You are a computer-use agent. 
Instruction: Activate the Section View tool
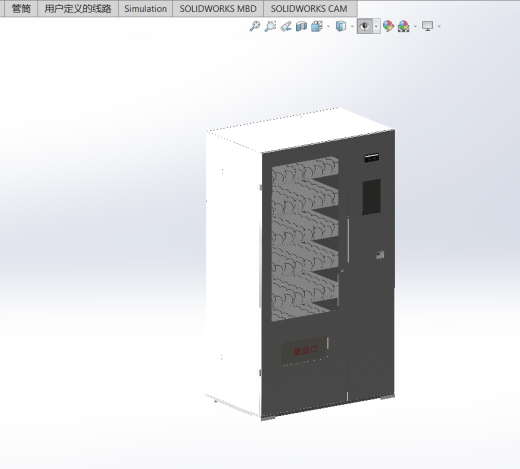[x=301, y=26]
